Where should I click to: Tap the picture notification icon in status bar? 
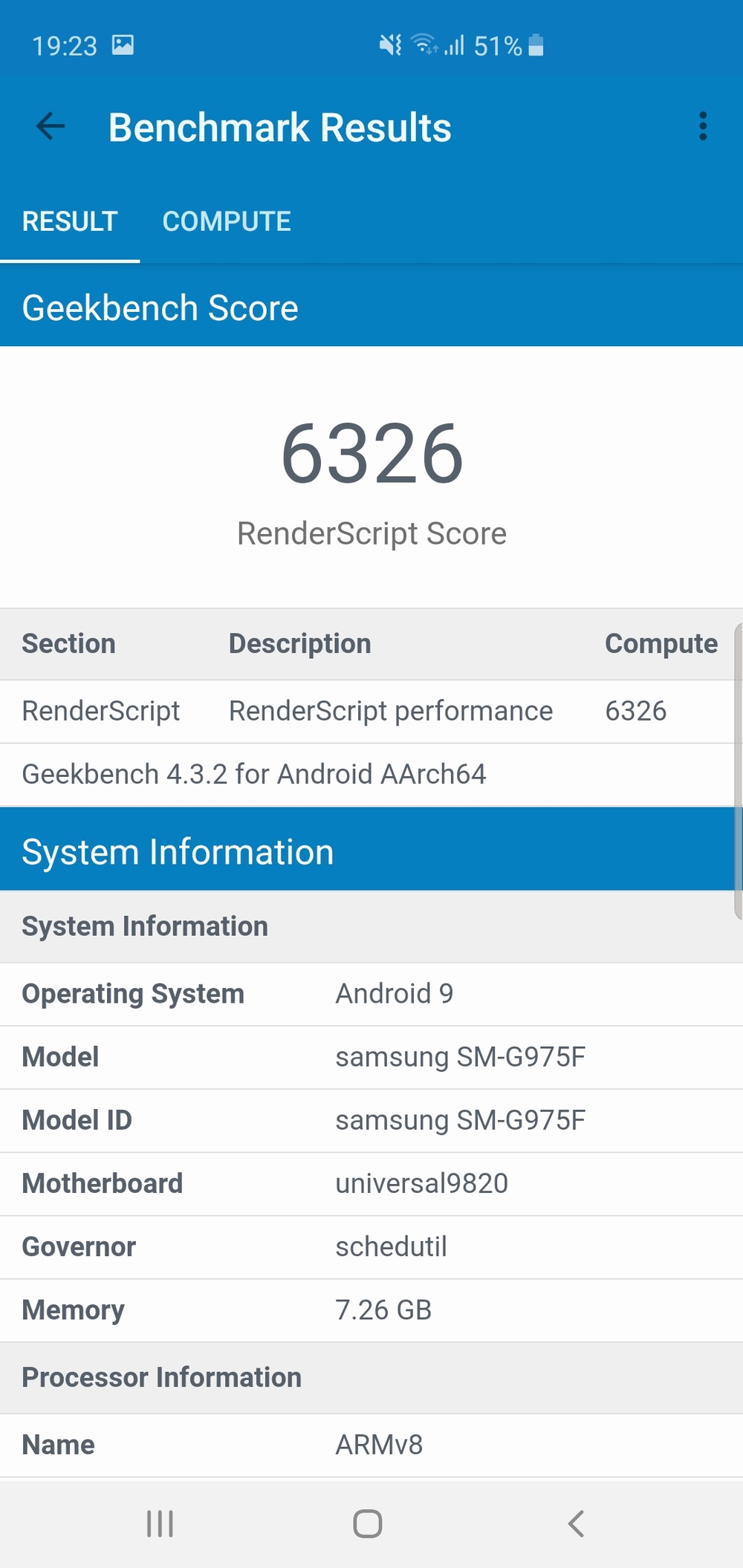pos(123,45)
